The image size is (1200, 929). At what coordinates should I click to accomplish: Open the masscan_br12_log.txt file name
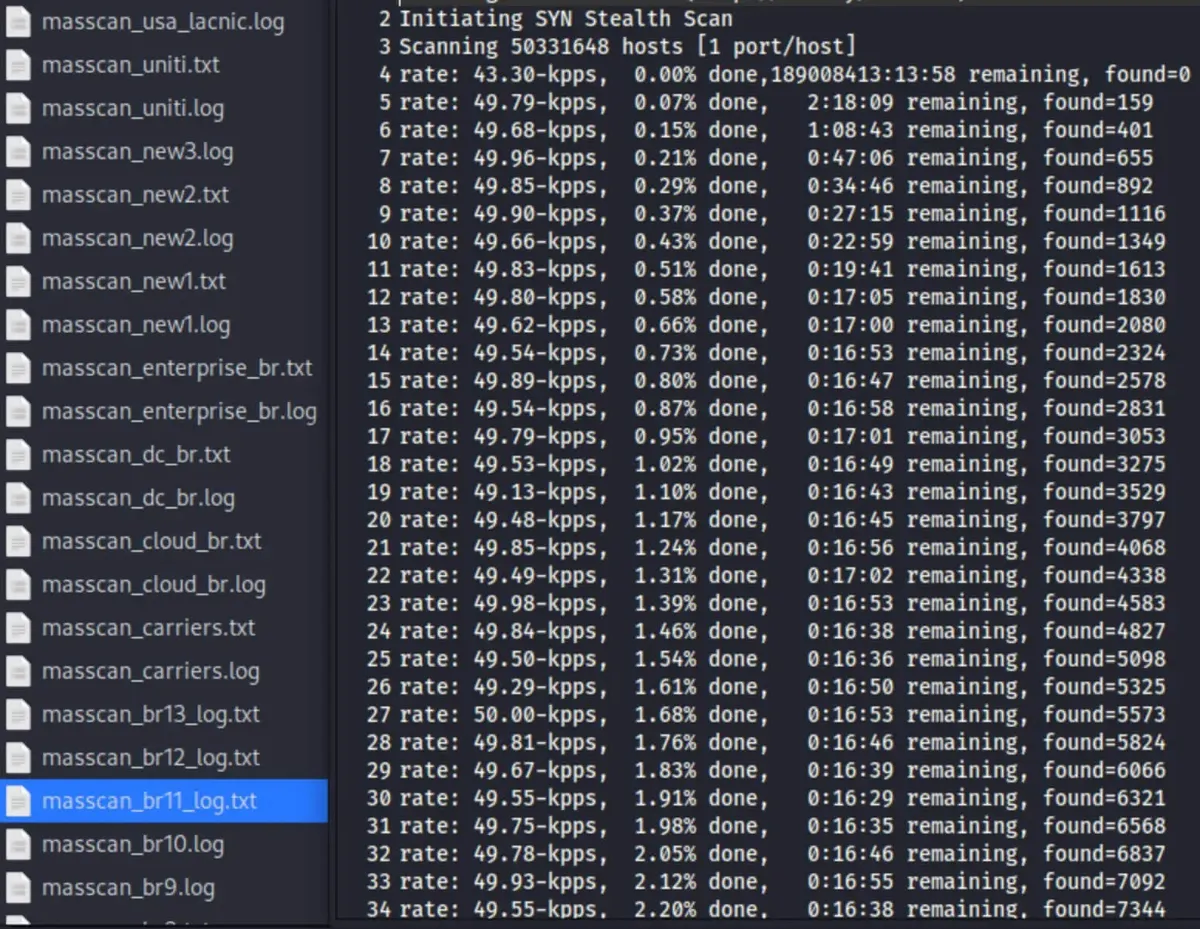tap(151, 758)
